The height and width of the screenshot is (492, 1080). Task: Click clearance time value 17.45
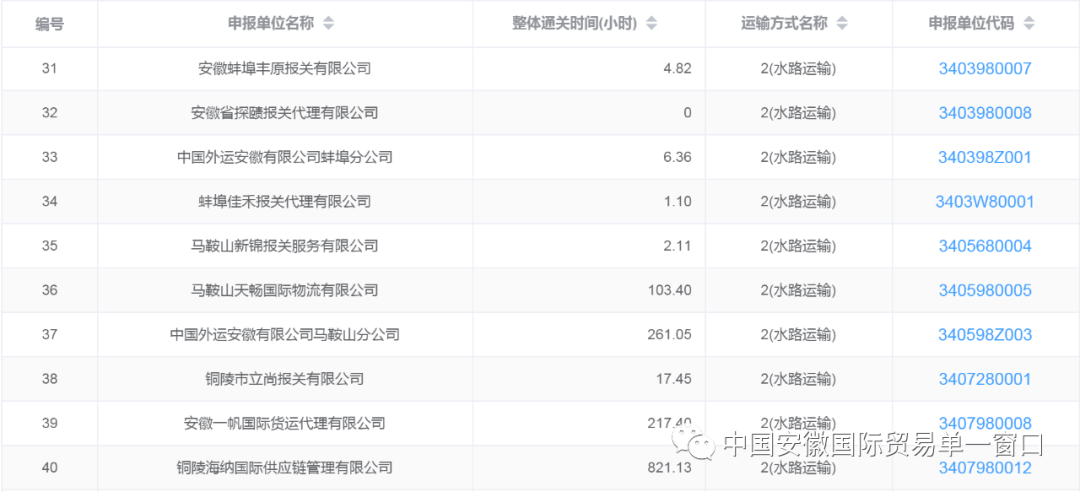point(675,379)
